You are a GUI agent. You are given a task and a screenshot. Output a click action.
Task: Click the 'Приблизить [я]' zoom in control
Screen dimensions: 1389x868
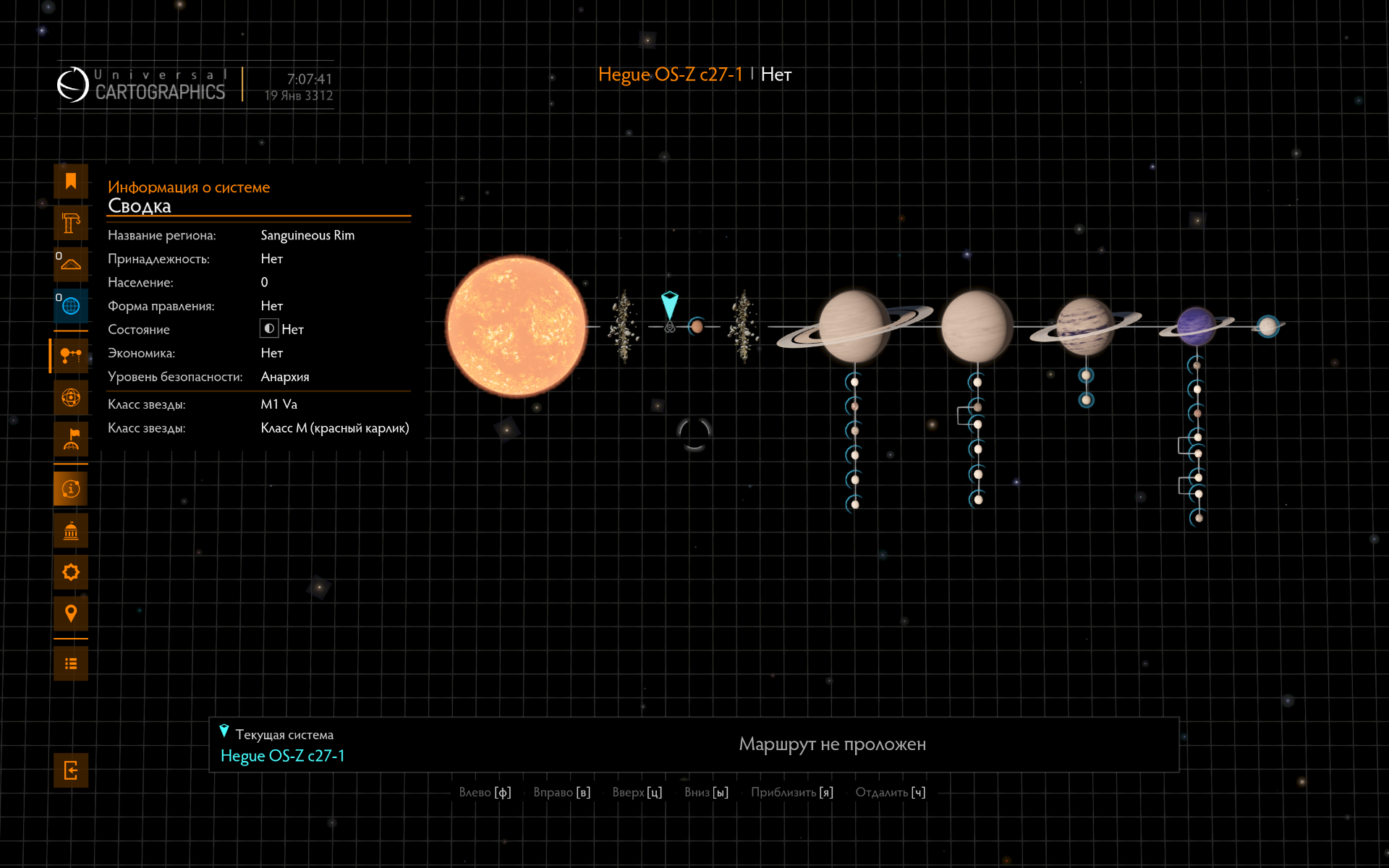(791, 792)
